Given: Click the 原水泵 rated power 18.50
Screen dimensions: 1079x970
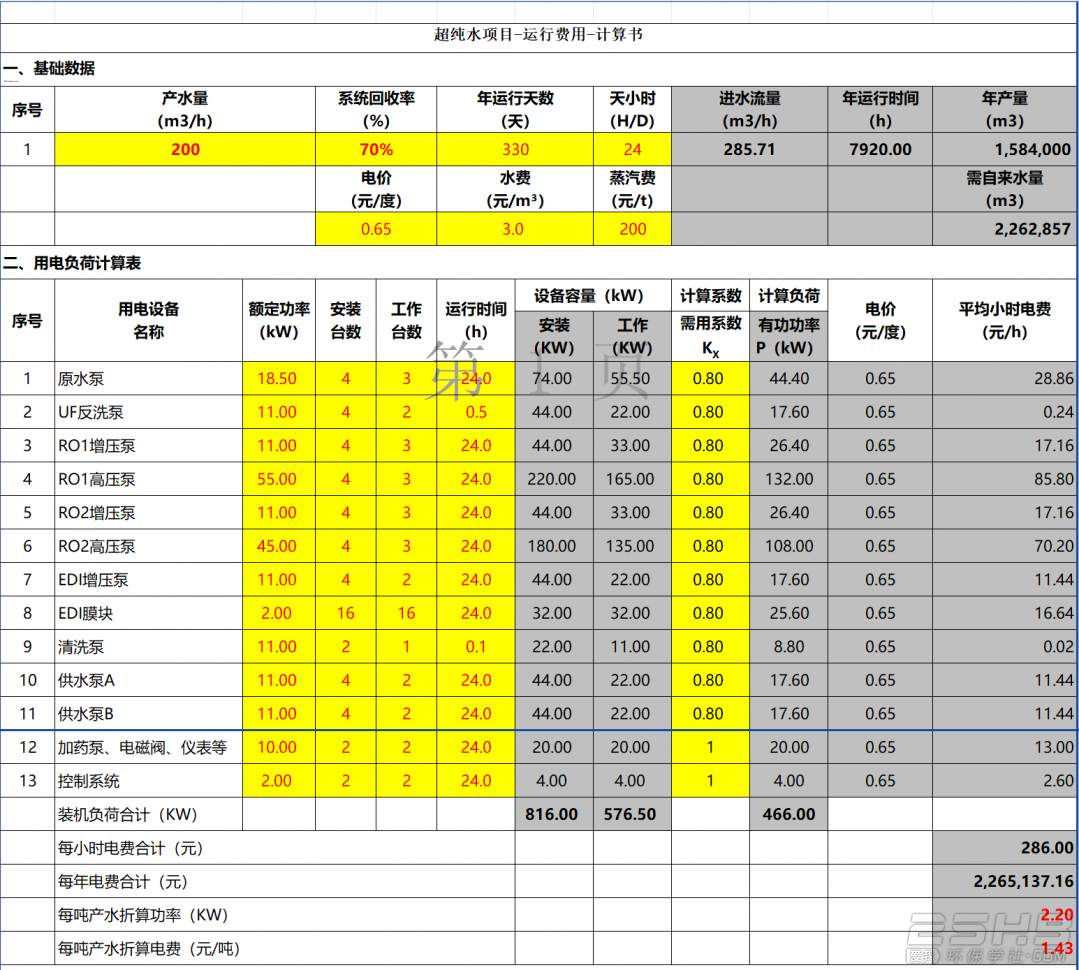Looking at the screenshot, I should tap(279, 378).
